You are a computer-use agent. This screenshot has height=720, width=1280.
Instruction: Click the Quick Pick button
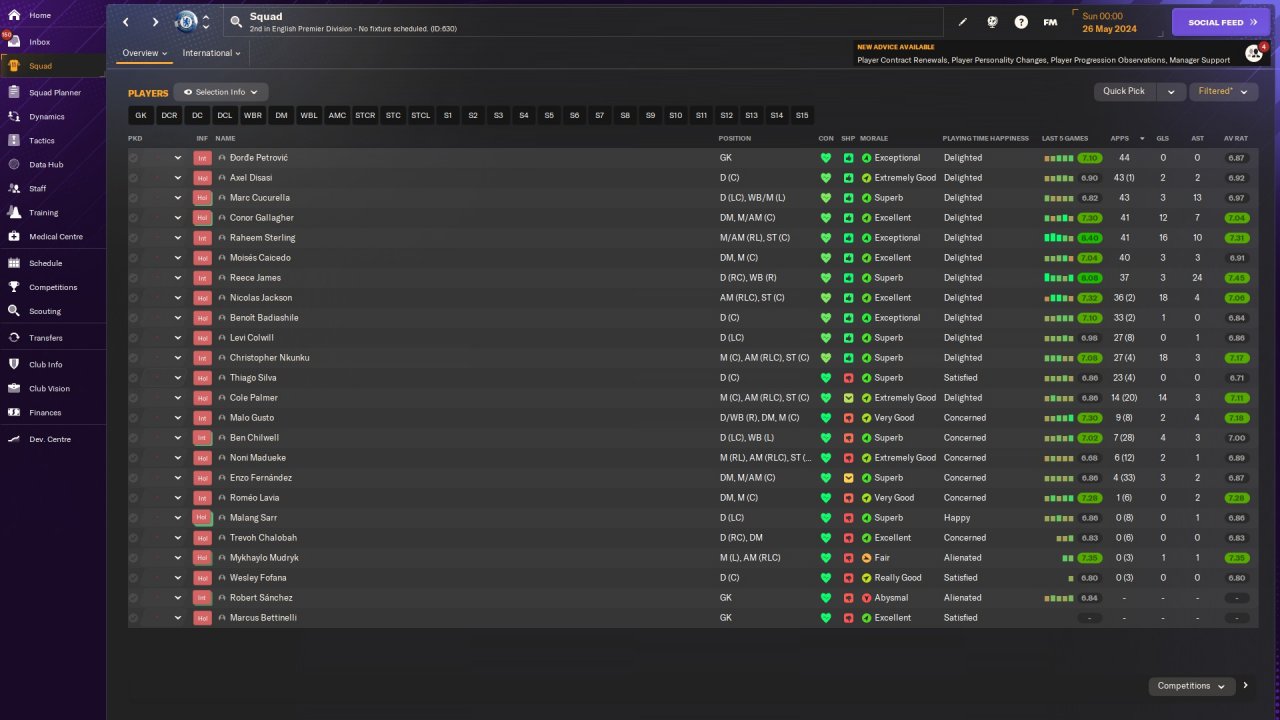click(x=1124, y=91)
